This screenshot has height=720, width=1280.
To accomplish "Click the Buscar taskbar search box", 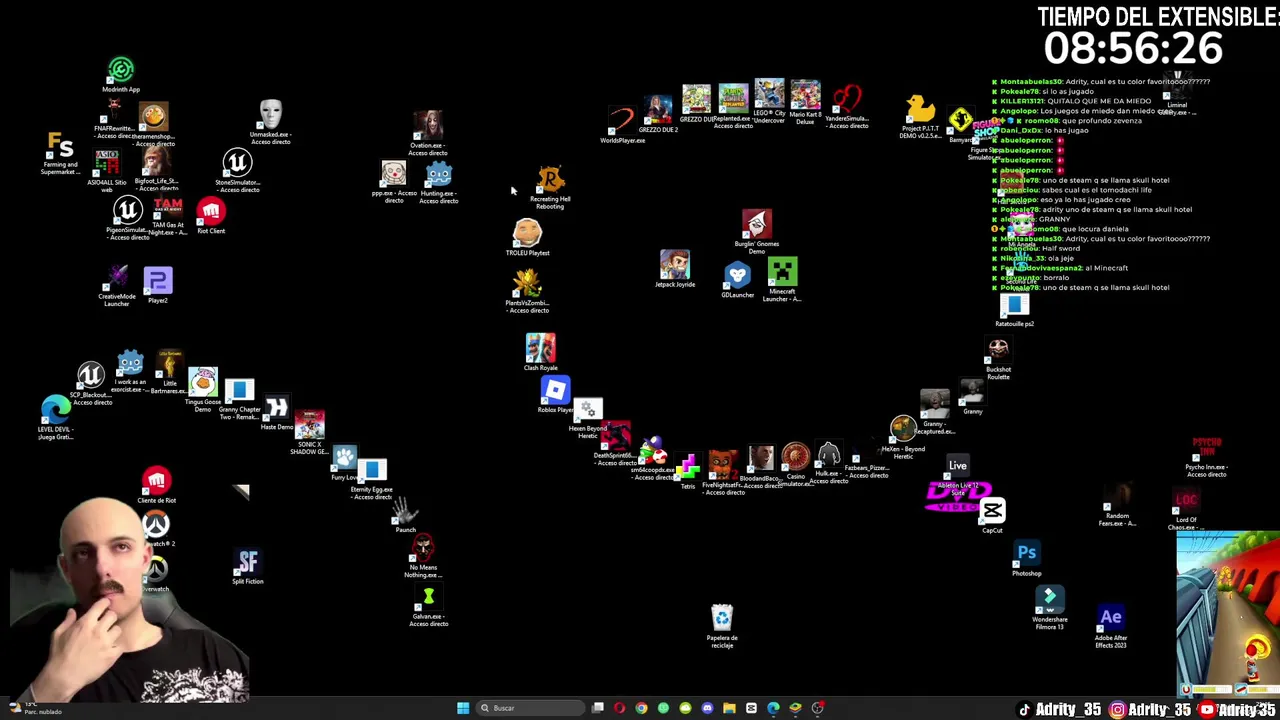I will [528, 708].
